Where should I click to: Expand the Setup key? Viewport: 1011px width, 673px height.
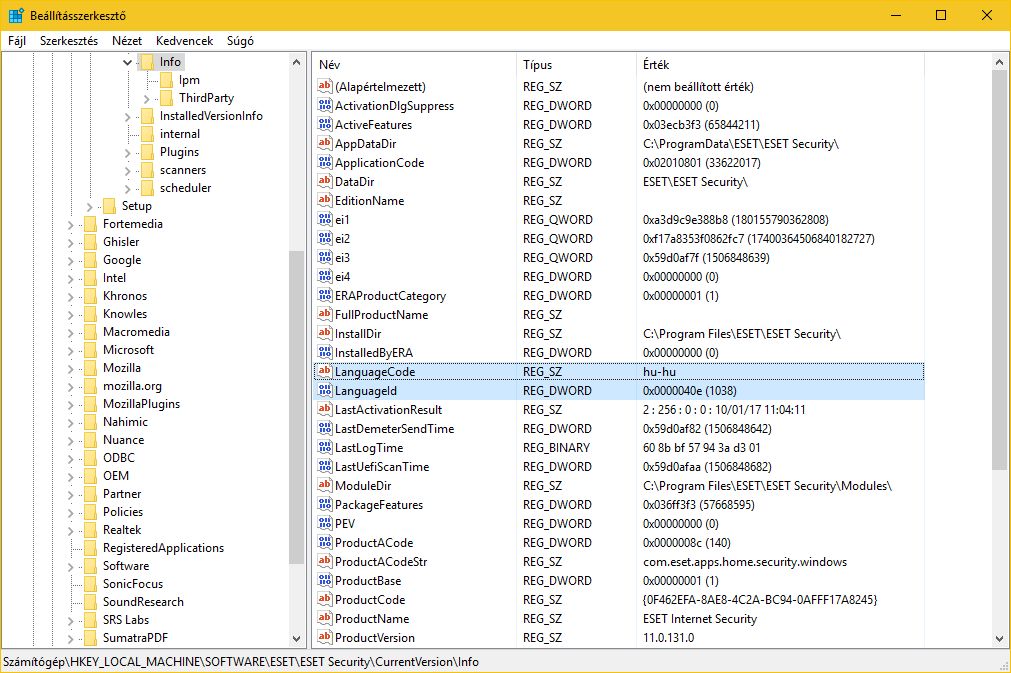[89, 207]
